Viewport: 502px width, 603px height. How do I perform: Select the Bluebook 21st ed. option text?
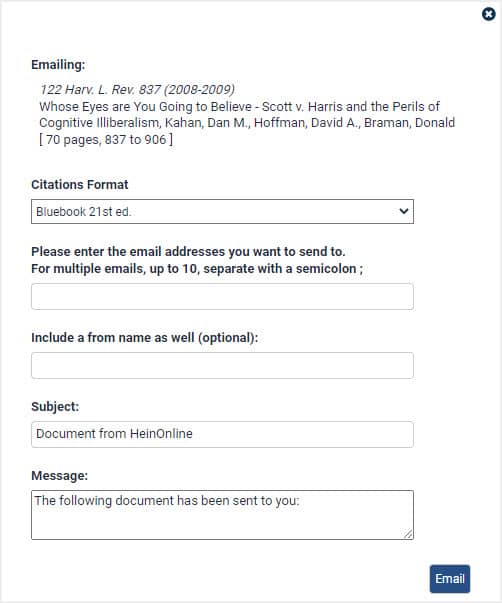pyautogui.click(x=83, y=212)
